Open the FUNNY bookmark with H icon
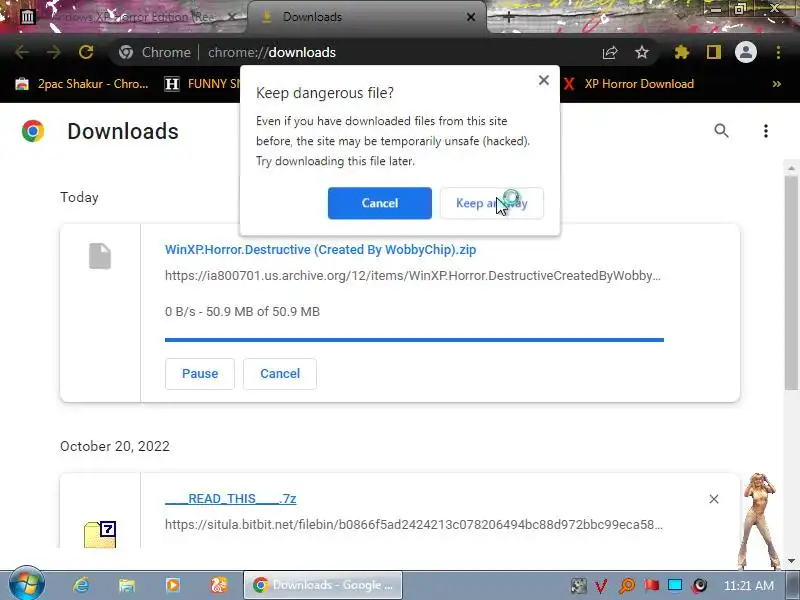 point(203,84)
